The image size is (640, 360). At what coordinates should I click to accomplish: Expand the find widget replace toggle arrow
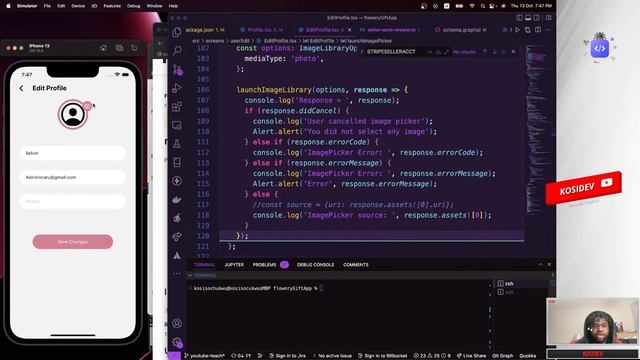click(361, 52)
